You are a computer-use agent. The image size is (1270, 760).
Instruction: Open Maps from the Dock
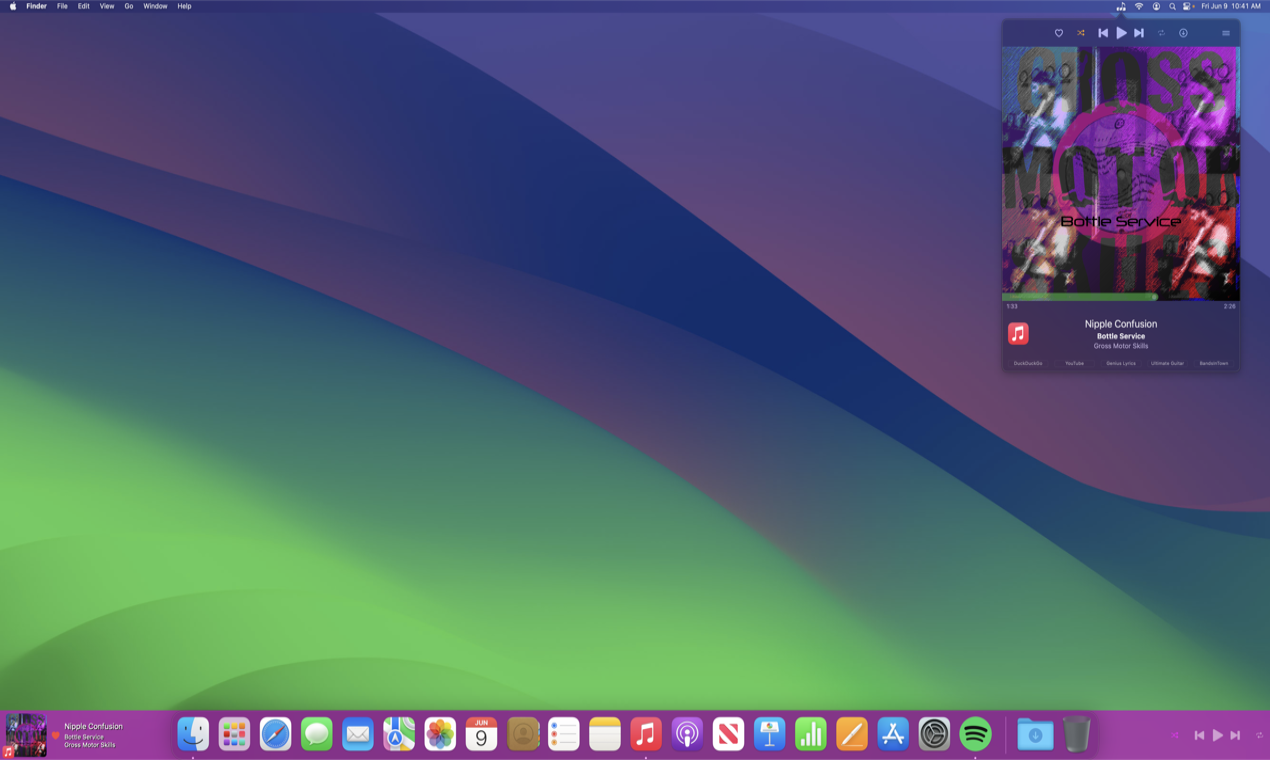[x=399, y=734]
